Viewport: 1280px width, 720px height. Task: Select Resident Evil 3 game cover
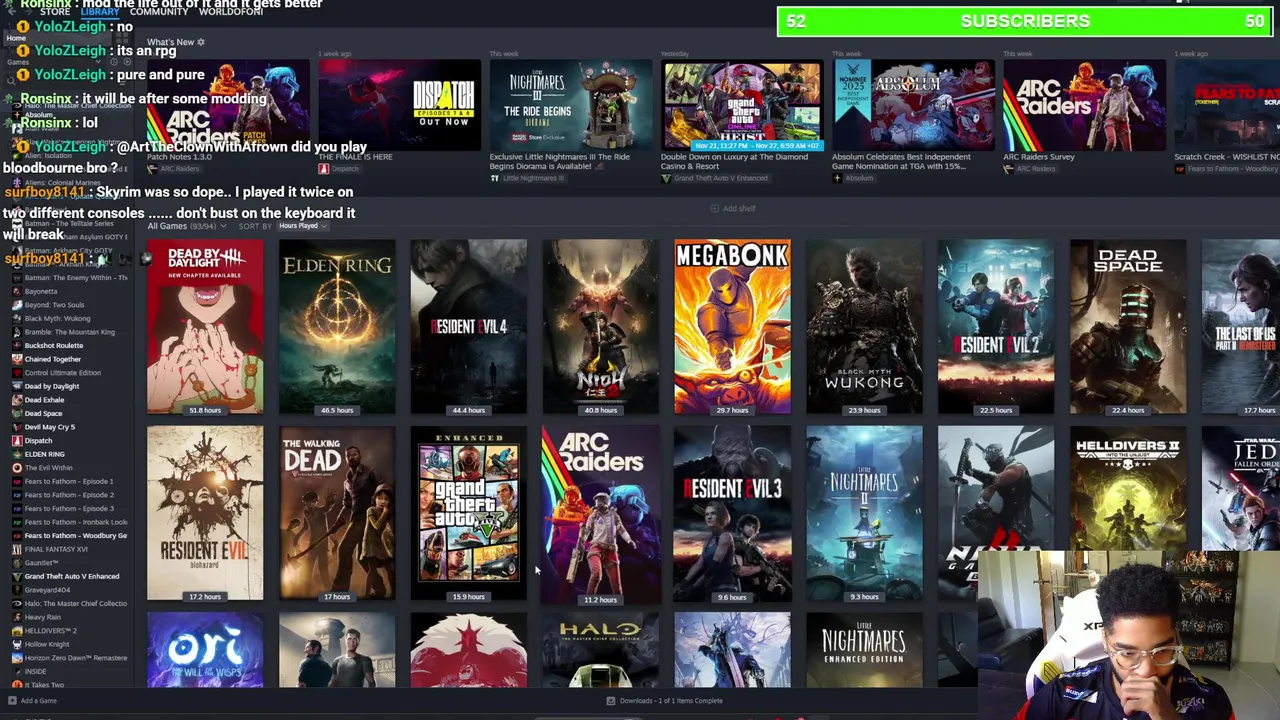pos(732,513)
